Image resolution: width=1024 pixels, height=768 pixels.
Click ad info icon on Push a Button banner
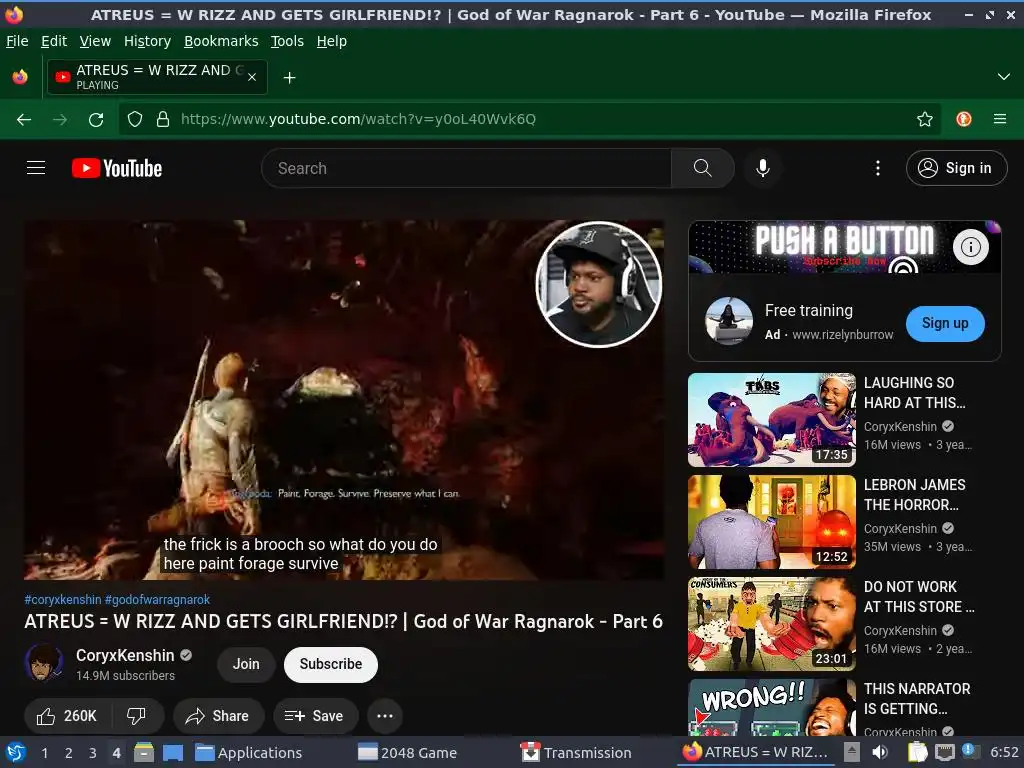click(970, 246)
